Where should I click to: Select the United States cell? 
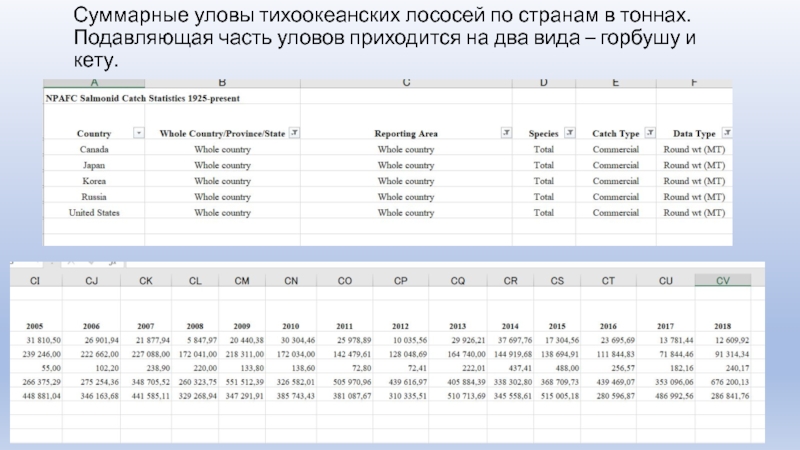tap(93, 213)
